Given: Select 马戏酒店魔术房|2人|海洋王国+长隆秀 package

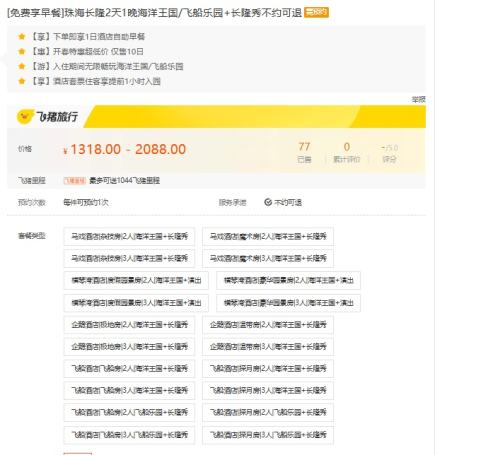Looking at the screenshot, I should click(268, 236).
